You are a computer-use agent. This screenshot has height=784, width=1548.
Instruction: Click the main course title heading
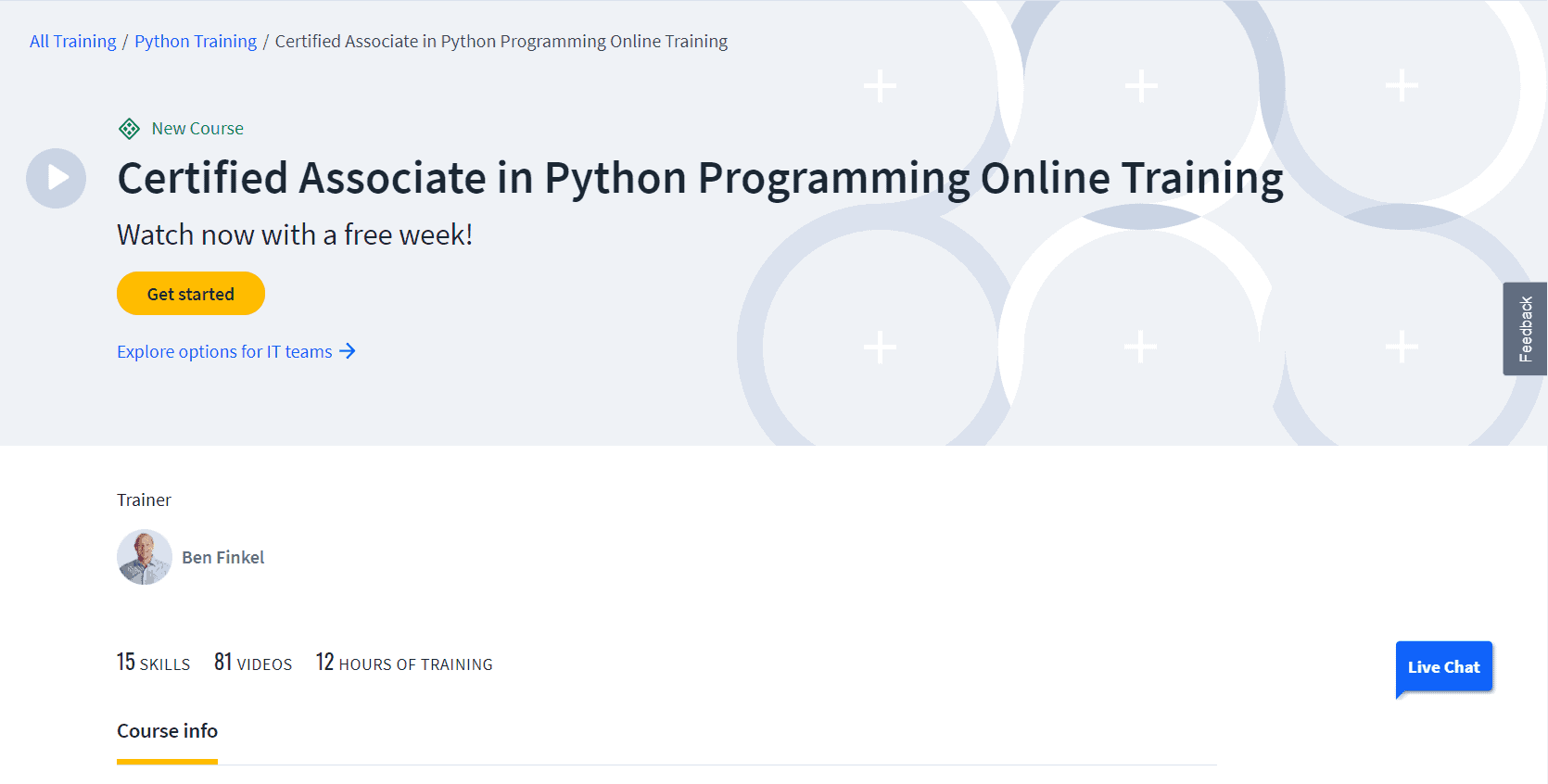click(700, 178)
